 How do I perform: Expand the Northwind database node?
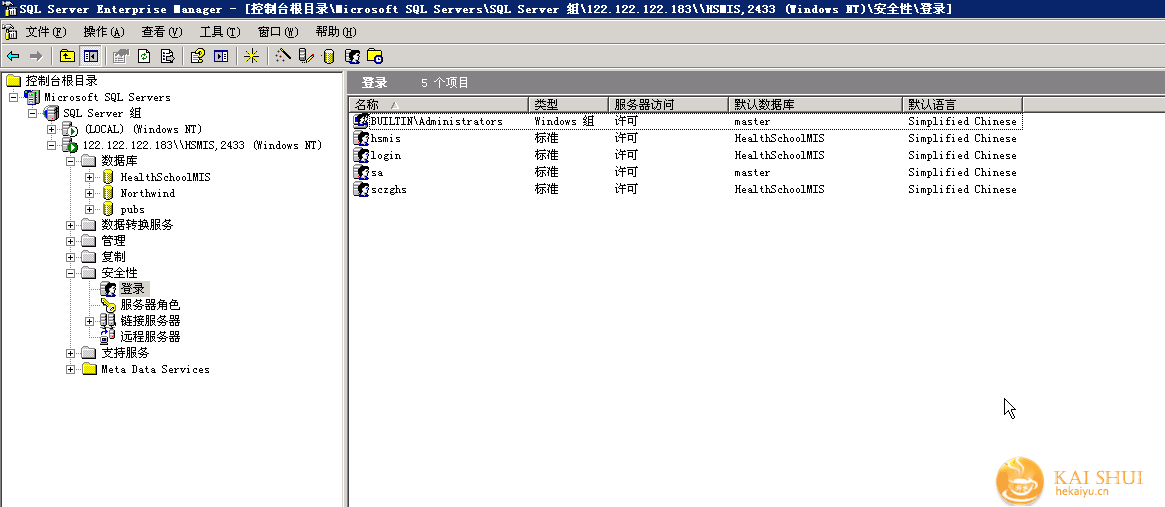pos(90,193)
